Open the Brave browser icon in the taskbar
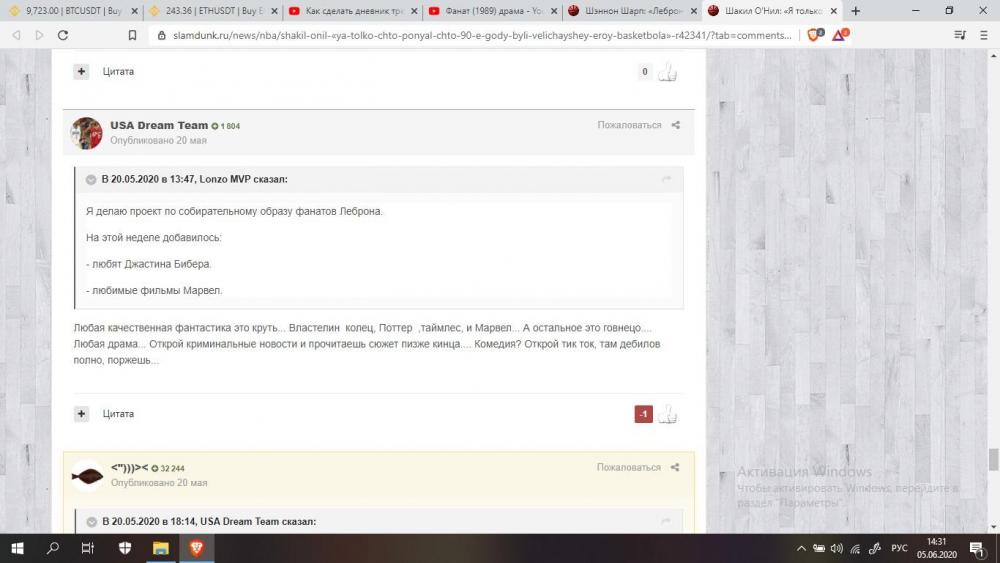This screenshot has height=563, width=1000. 194,547
